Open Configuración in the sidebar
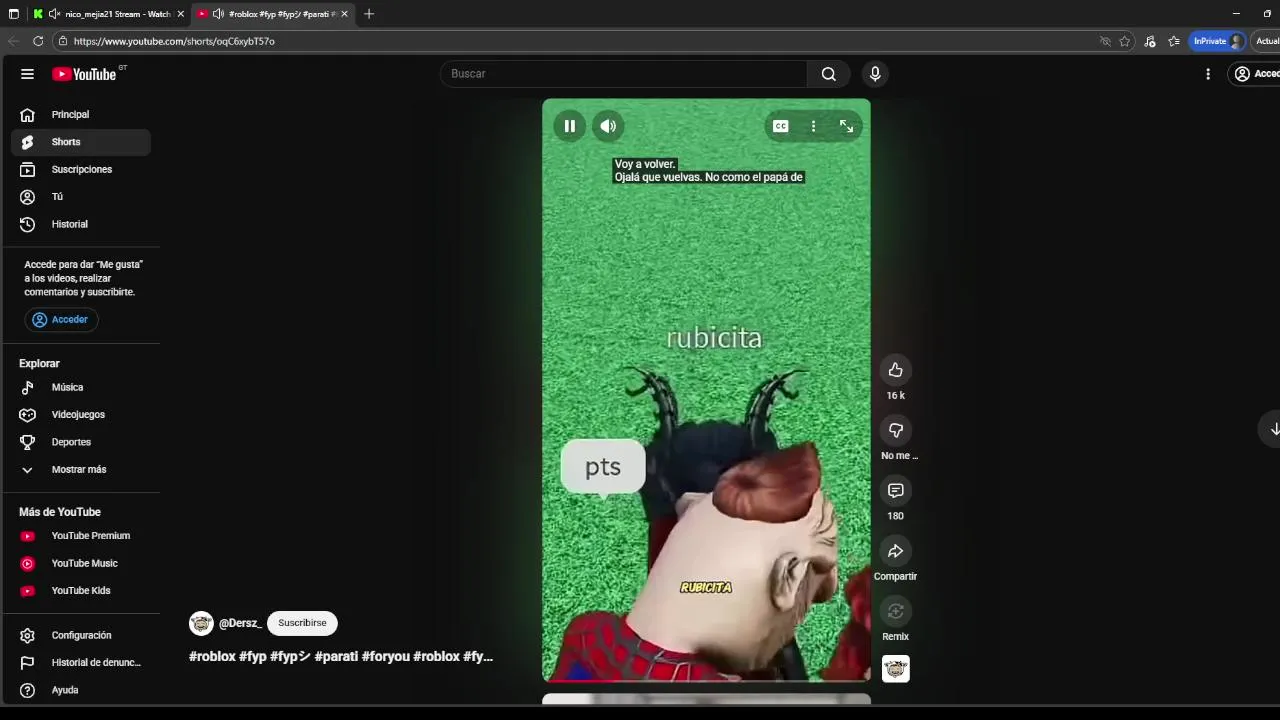Viewport: 1280px width, 720px height. tap(81, 635)
